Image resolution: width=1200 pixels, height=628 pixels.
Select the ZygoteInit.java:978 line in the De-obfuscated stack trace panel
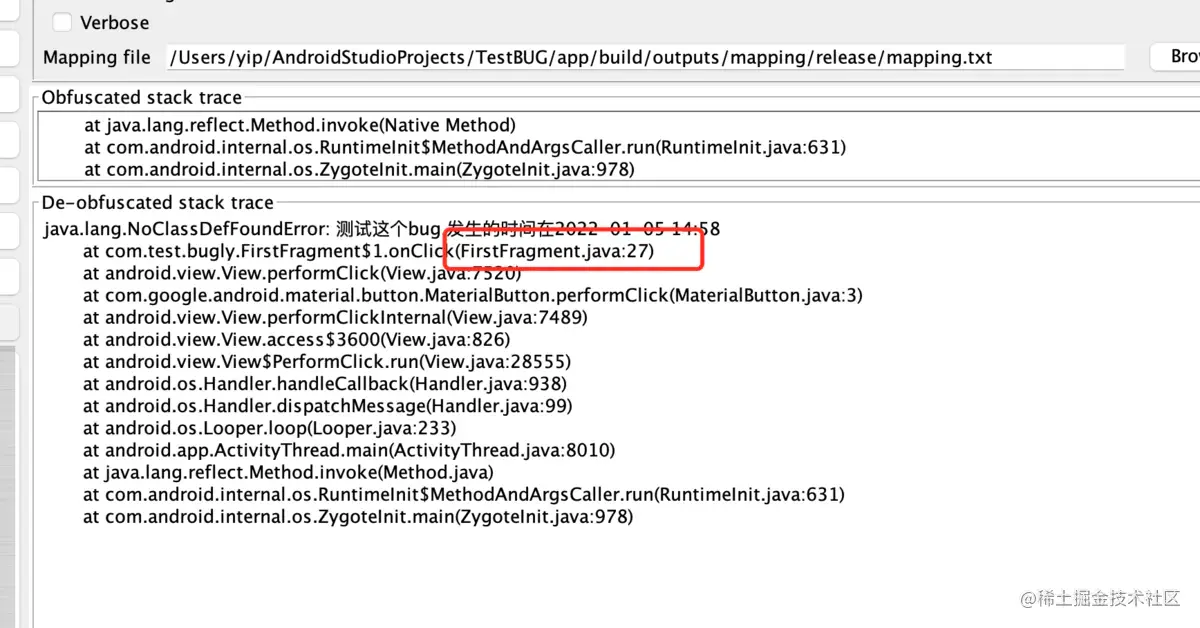tap(358, 516)
